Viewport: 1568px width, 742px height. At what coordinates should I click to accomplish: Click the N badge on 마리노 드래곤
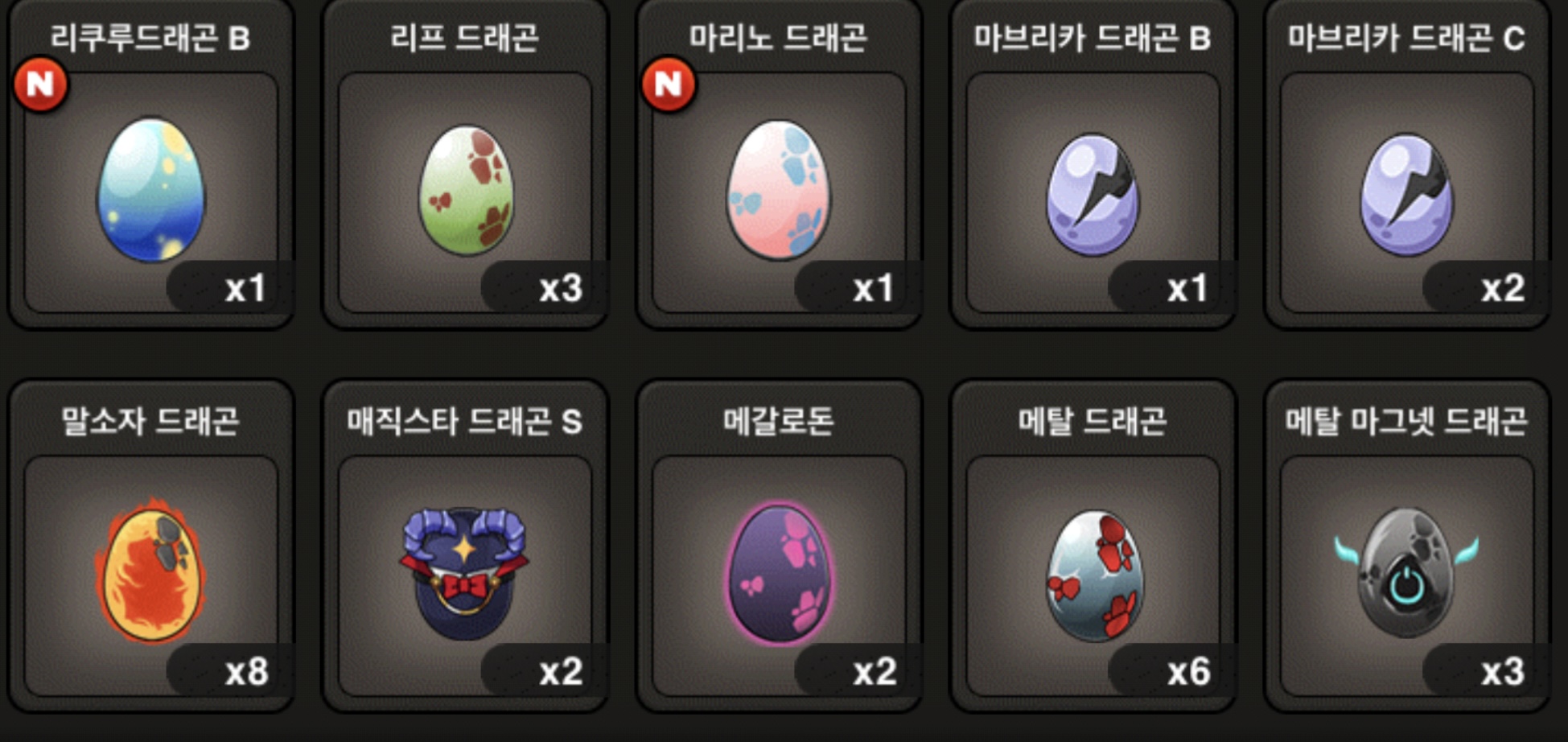click(668, 84)
